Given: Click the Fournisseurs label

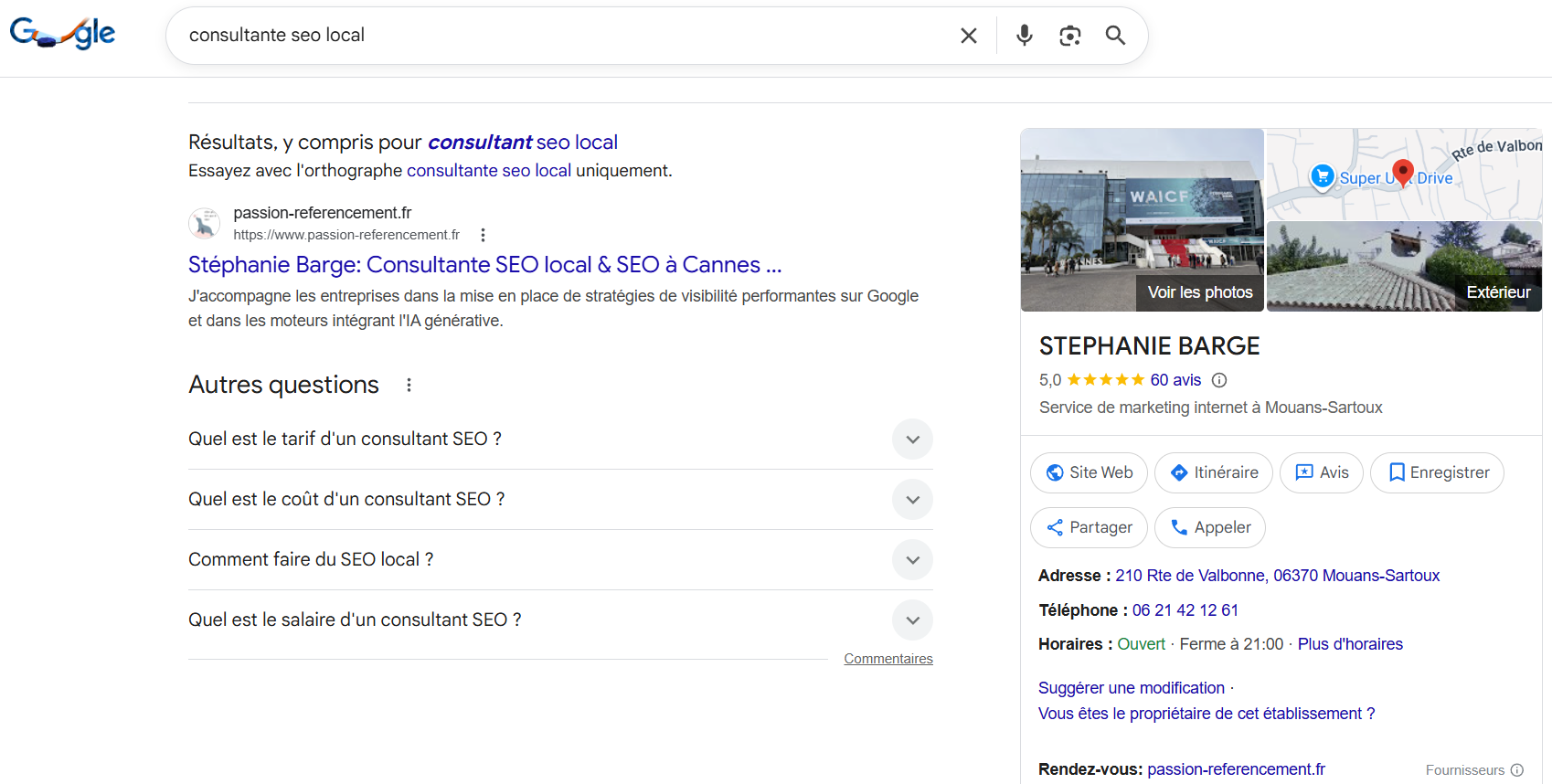Looking at the screenshot, I should pos(1465,770).
